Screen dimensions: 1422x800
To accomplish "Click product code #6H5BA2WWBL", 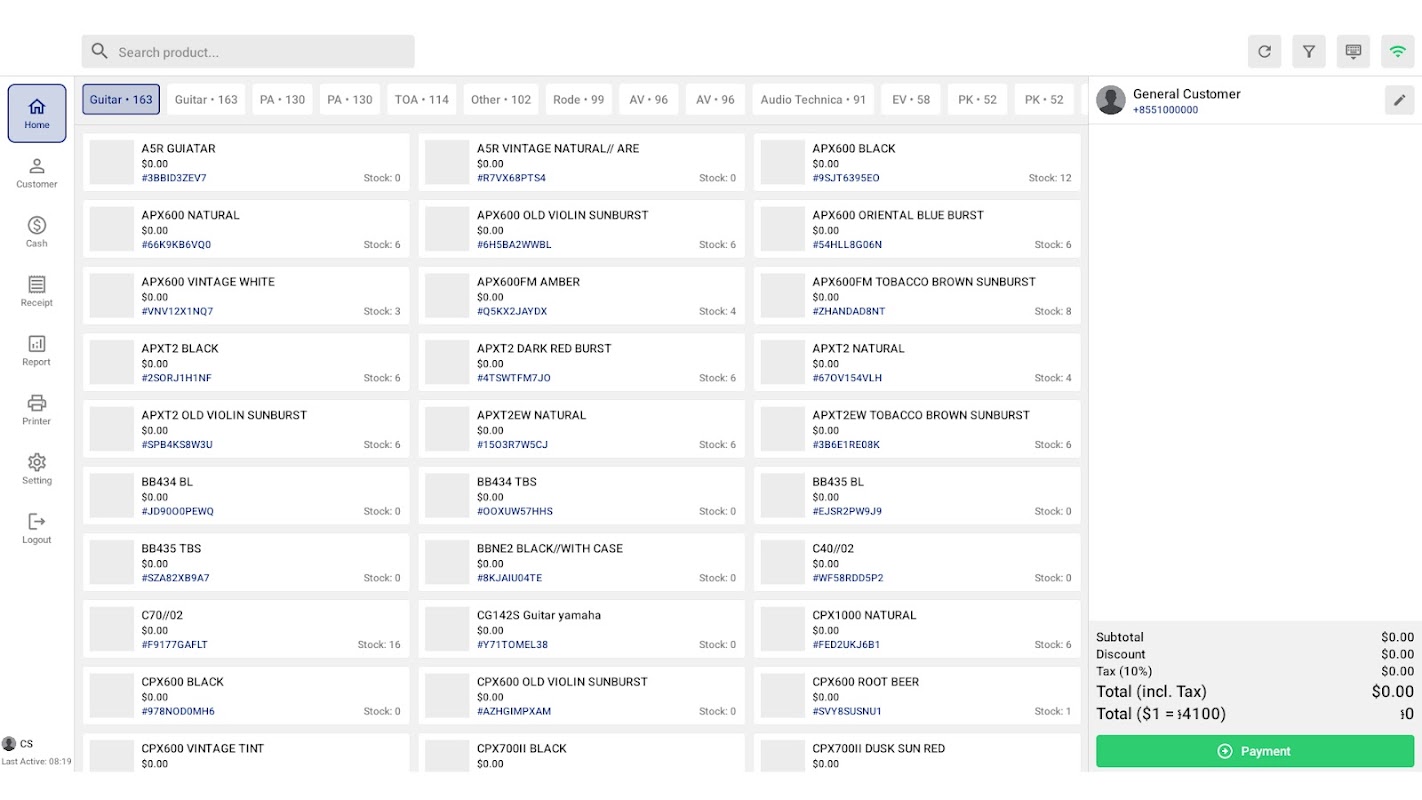I will (514, 245).
